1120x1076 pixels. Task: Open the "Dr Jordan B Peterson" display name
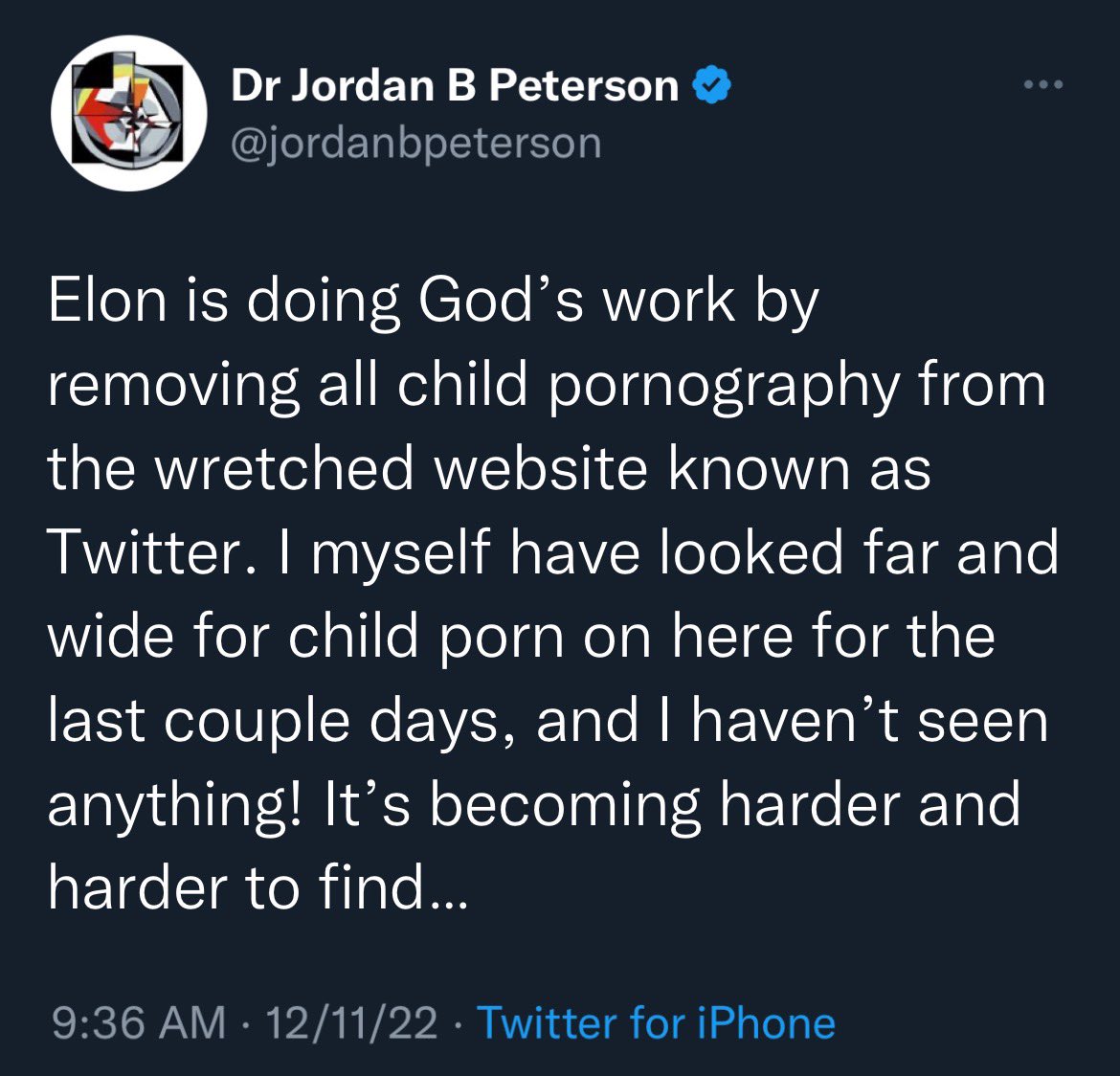tap(455, 86)
